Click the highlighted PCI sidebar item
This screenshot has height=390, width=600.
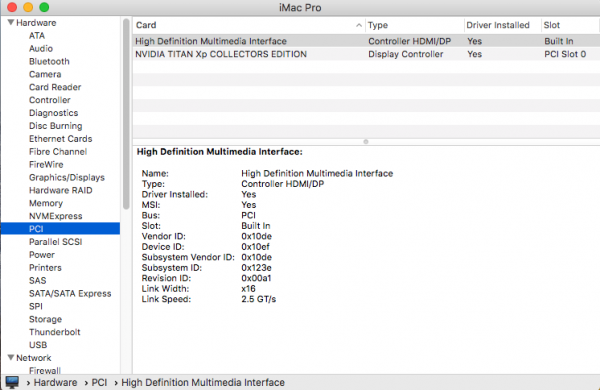pos(60,229)
